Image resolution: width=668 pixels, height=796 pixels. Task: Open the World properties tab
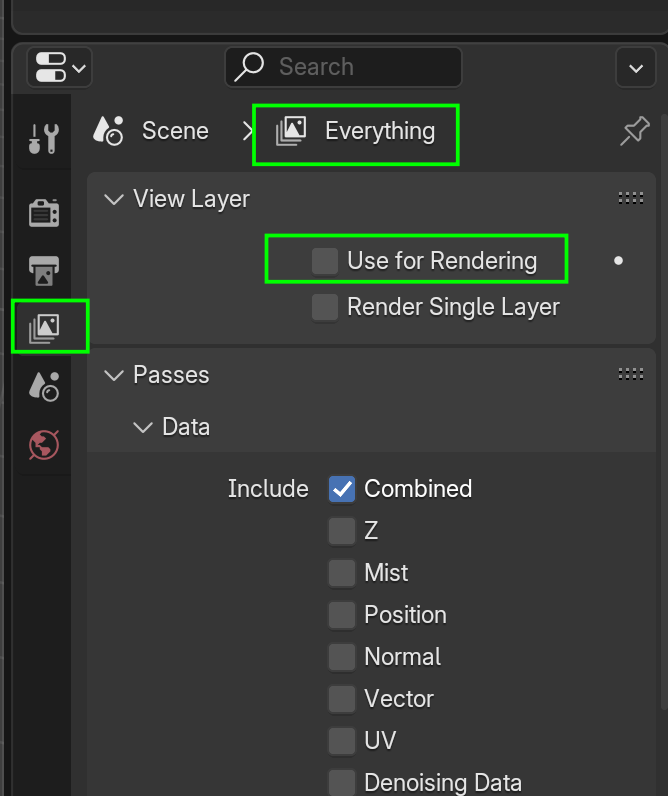[x=43, y=443]
